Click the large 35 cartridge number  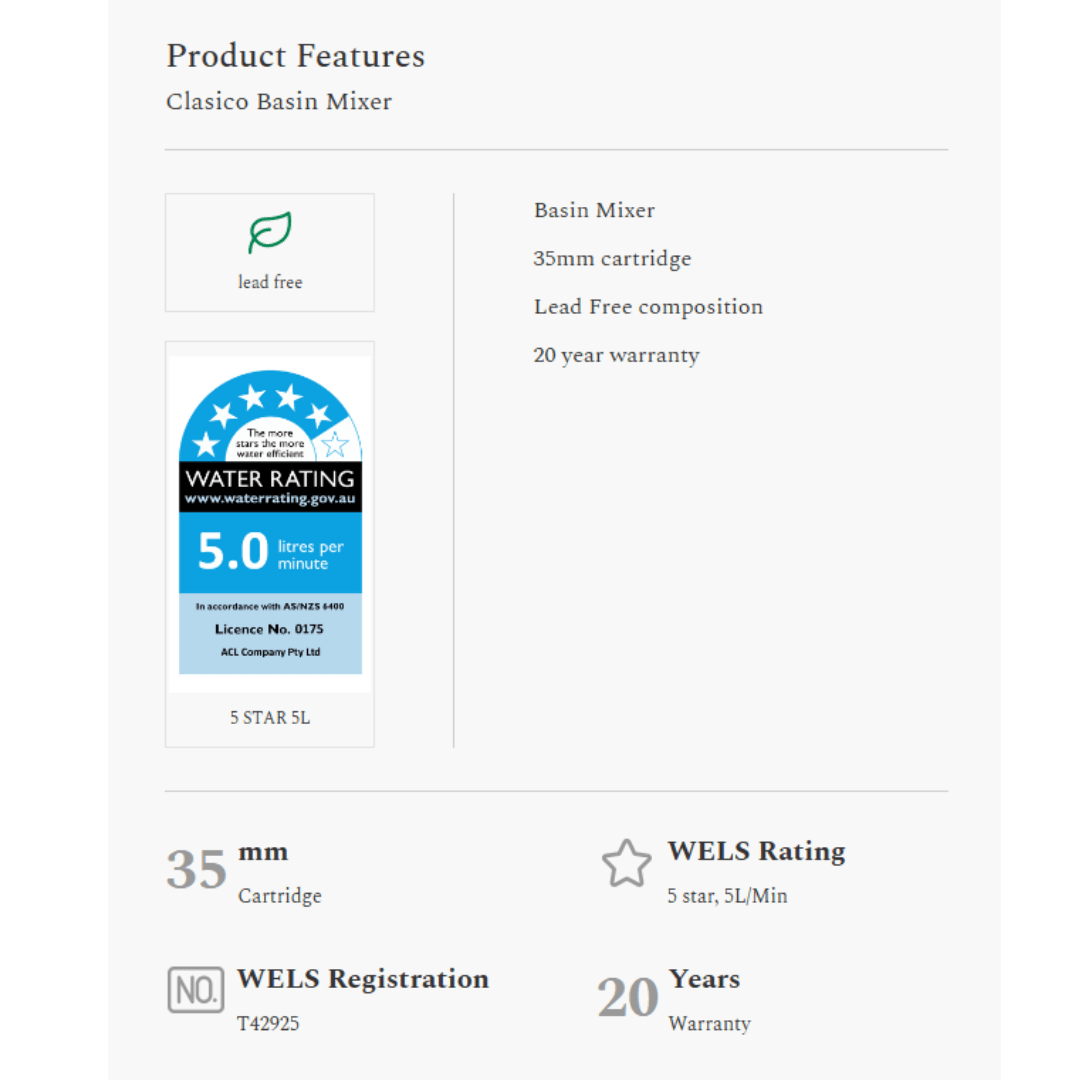pos(196,869)
